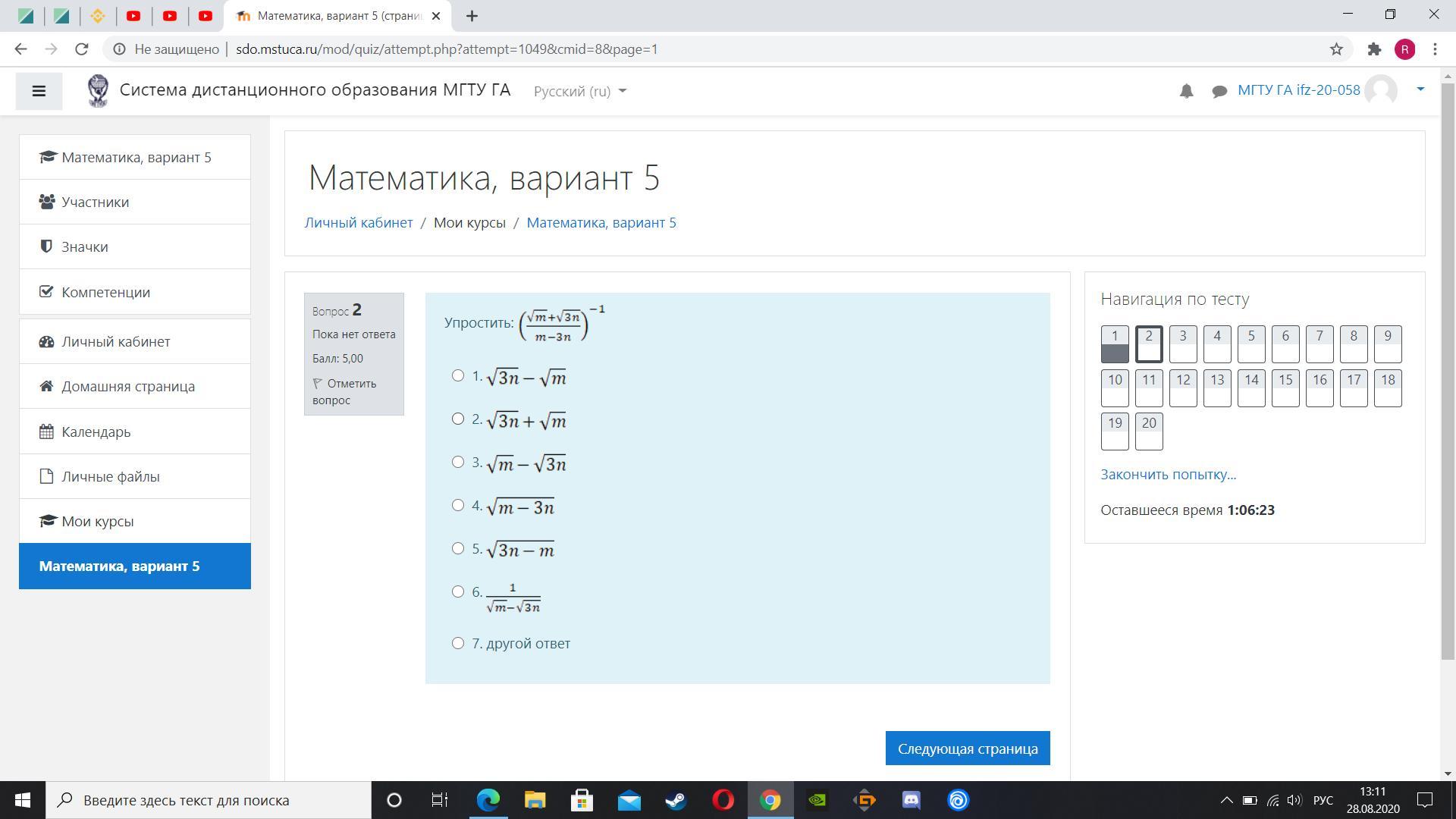Screen dimensions: 1456x819
Task: Choose radio button 7 'другой ответ'
Action: [x=458, y=643]
